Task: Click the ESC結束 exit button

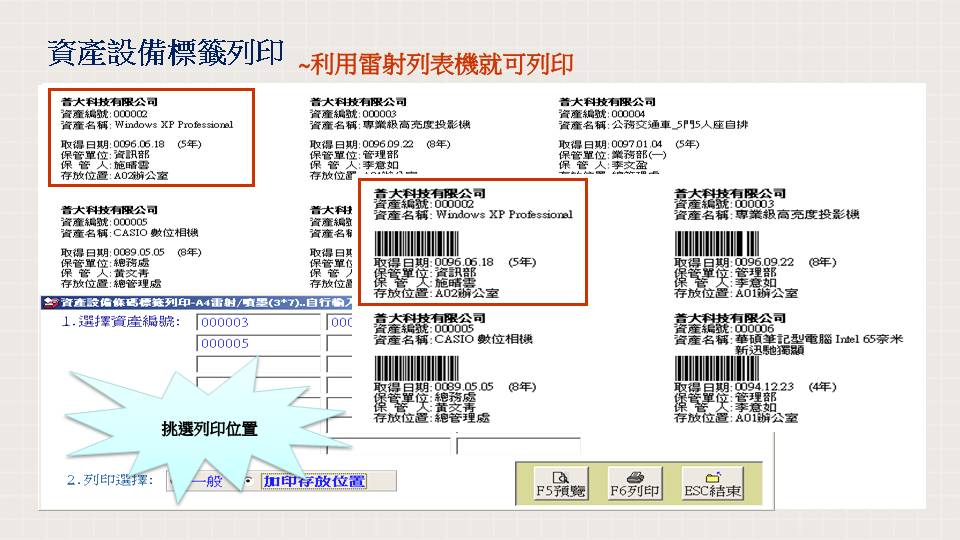Action: pyautogui.click(x=713, y=484)
